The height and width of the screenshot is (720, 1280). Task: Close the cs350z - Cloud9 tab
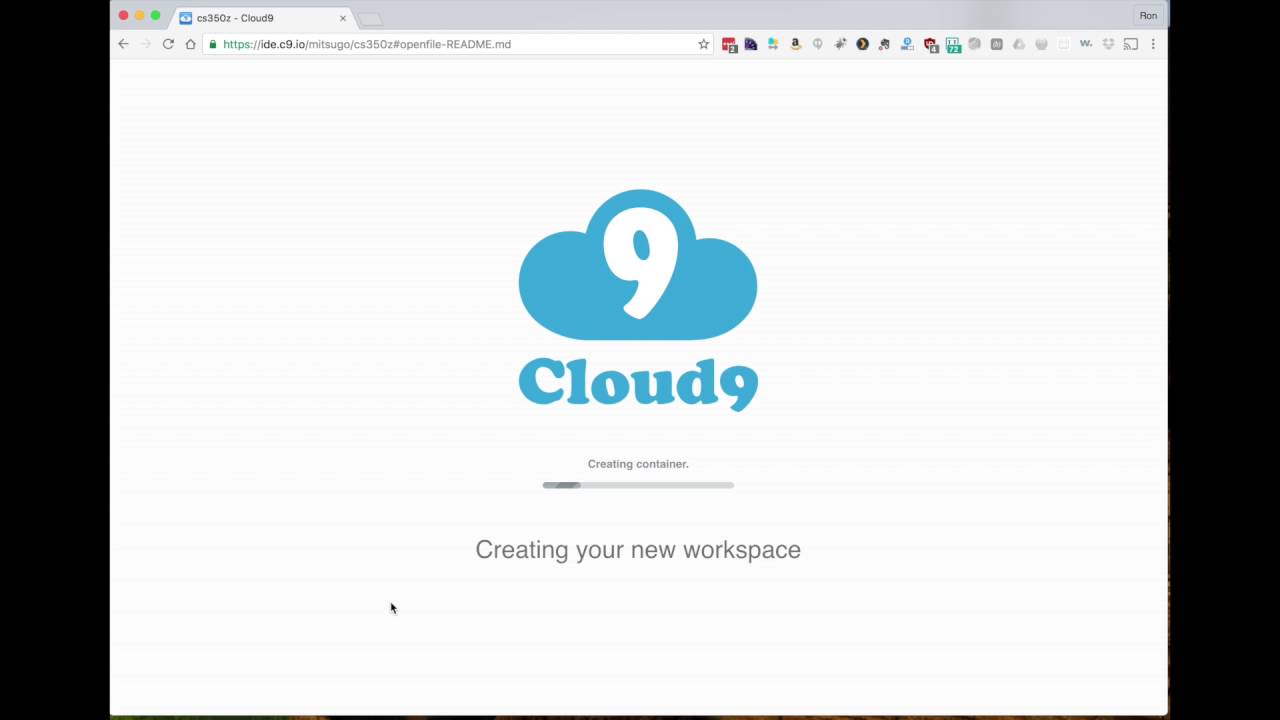(x=343, y=18)
